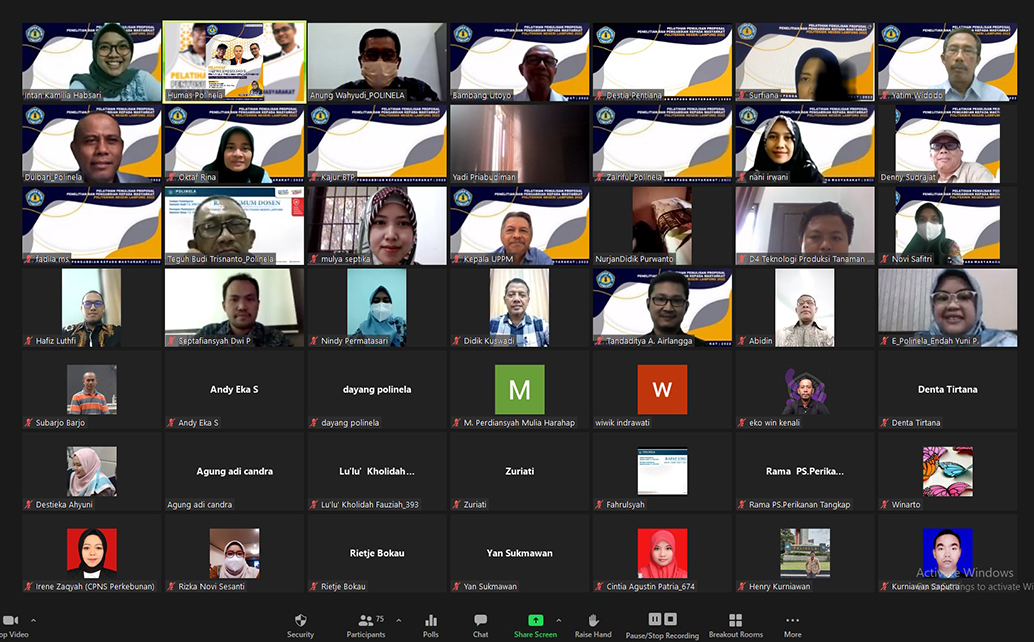Pause the recording using the pause icon

pos(655,619)
